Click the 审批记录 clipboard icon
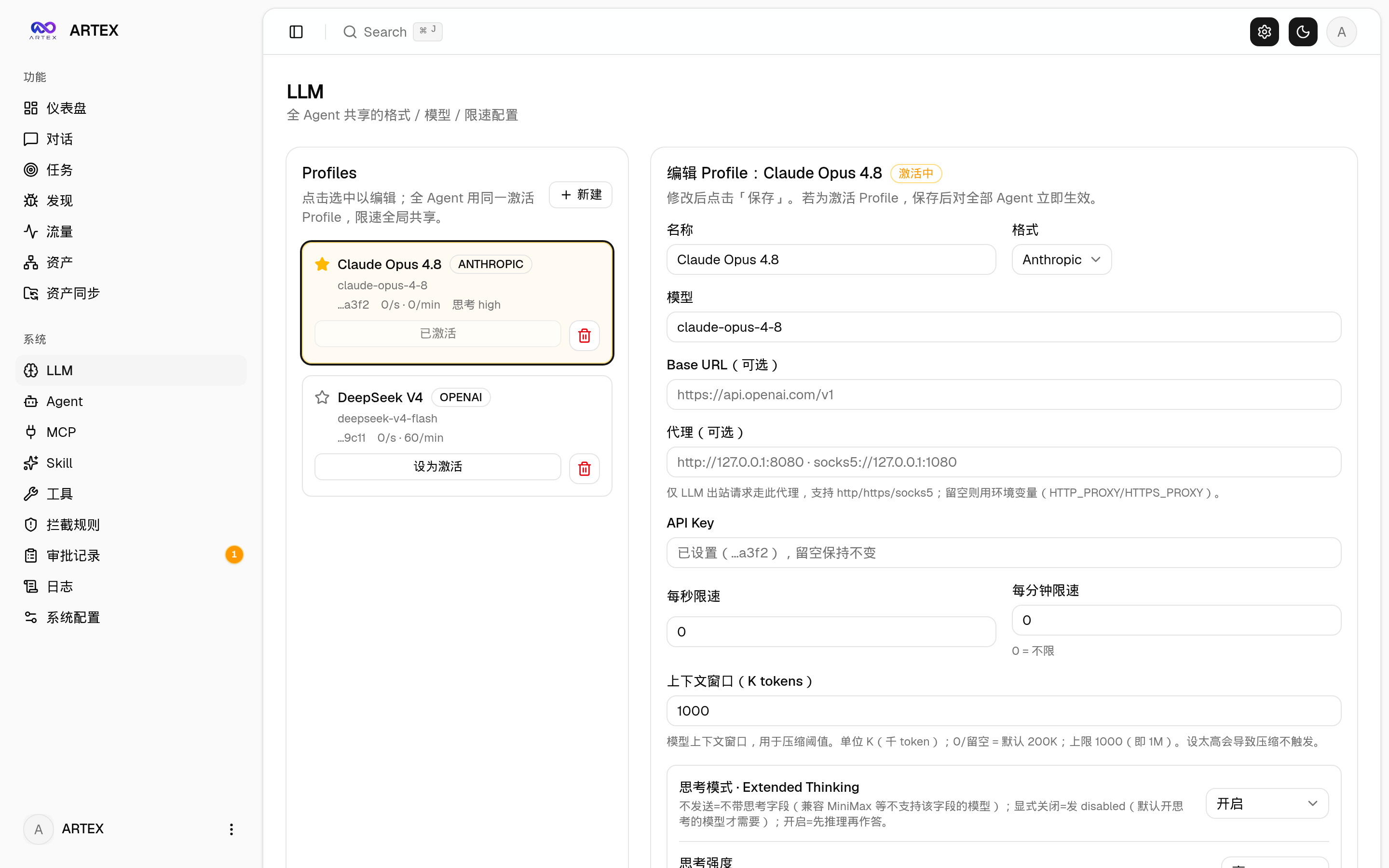 point(31,556)
